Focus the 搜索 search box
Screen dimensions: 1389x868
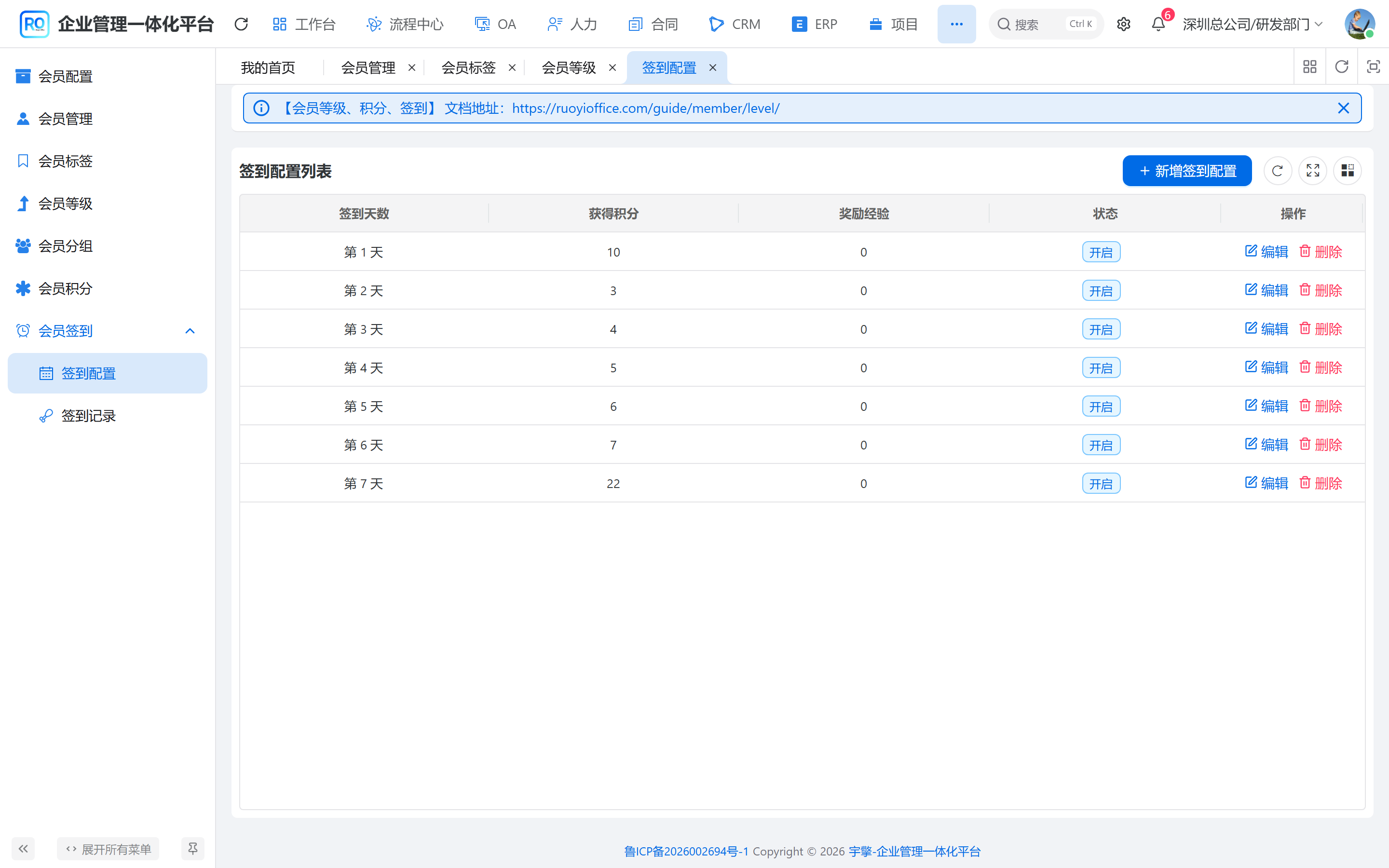(1046, 24)
